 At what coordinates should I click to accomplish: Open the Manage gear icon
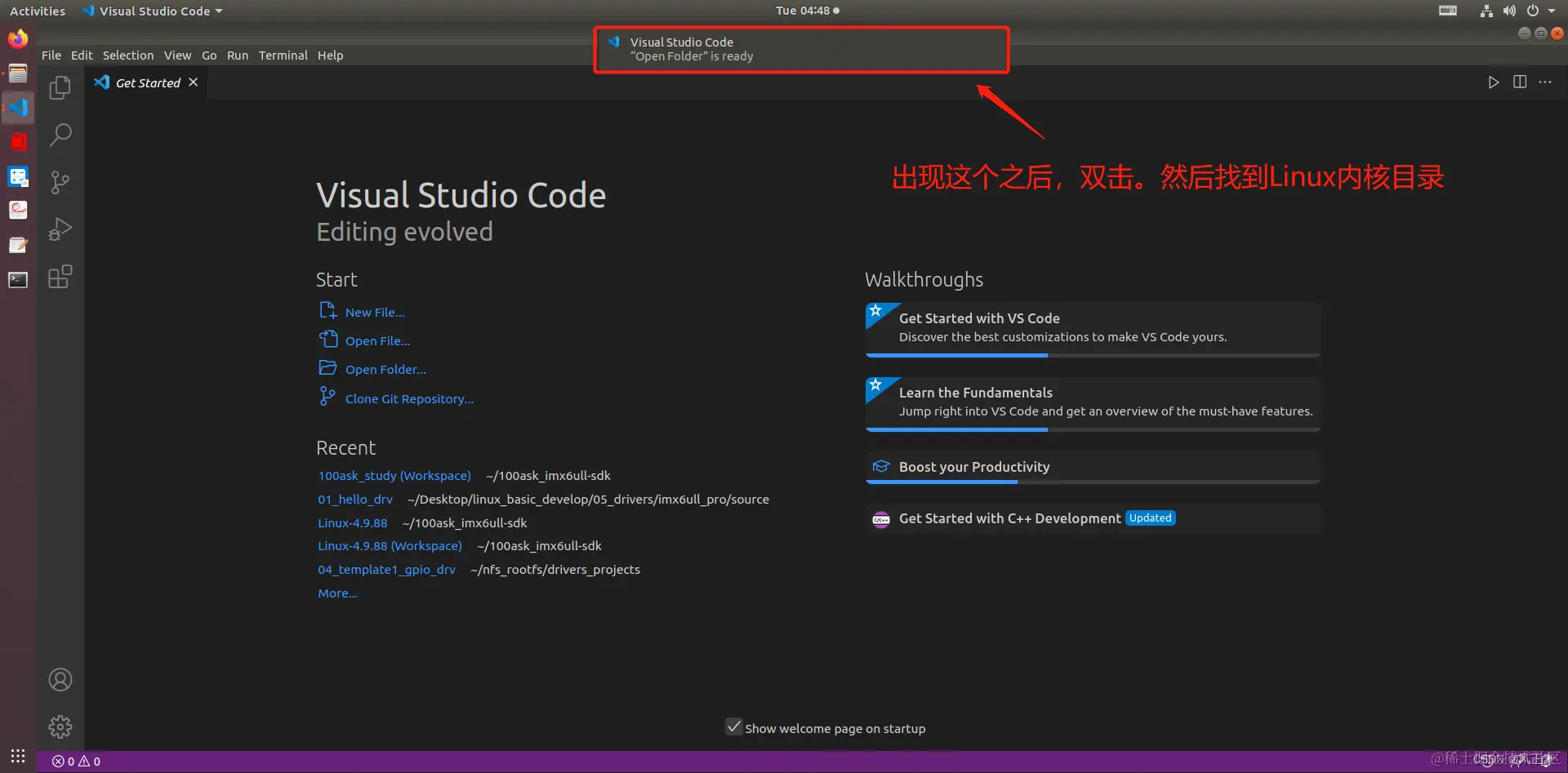click(60, 726)
